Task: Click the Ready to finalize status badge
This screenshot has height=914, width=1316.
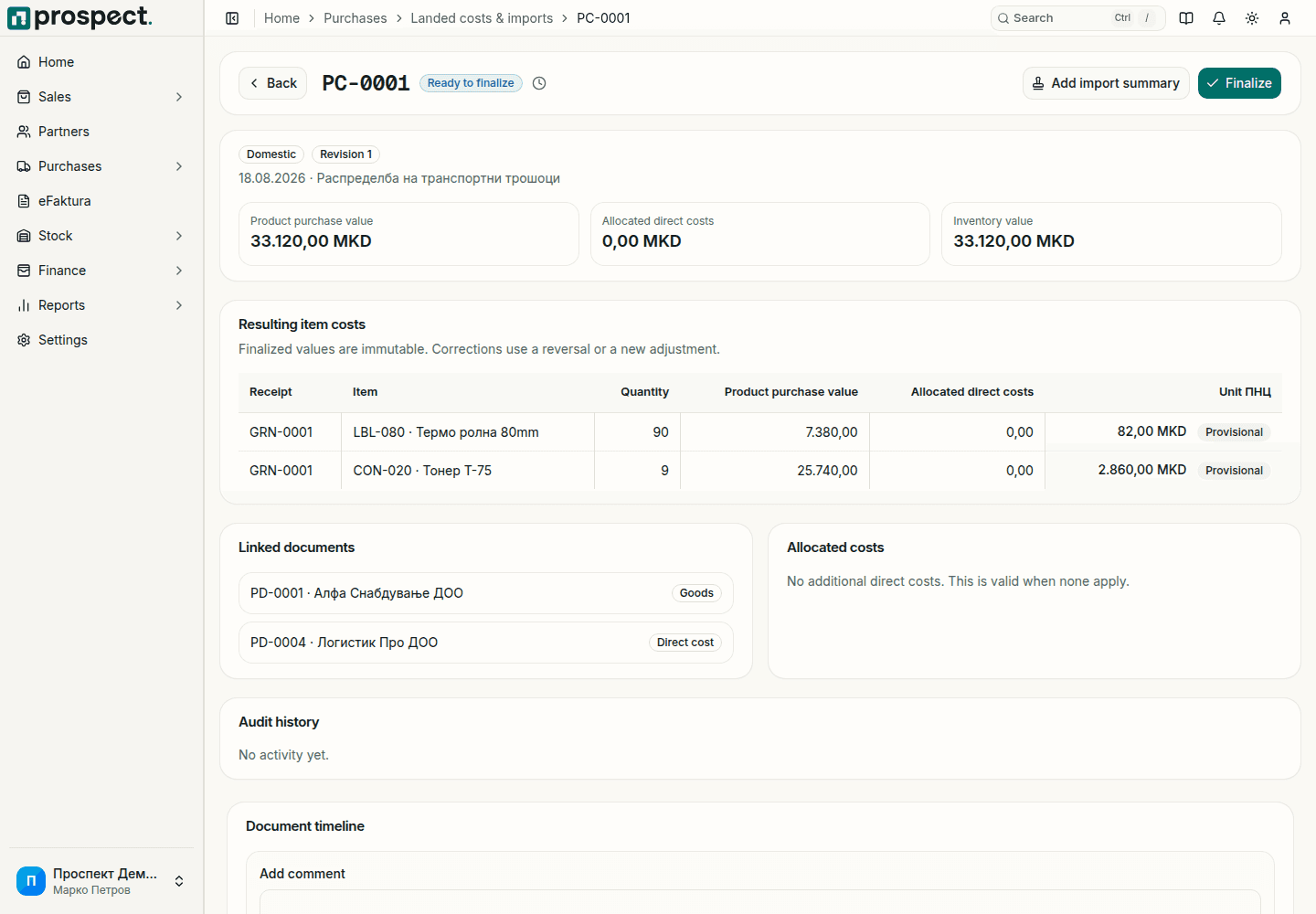Action: coord(471,83)
